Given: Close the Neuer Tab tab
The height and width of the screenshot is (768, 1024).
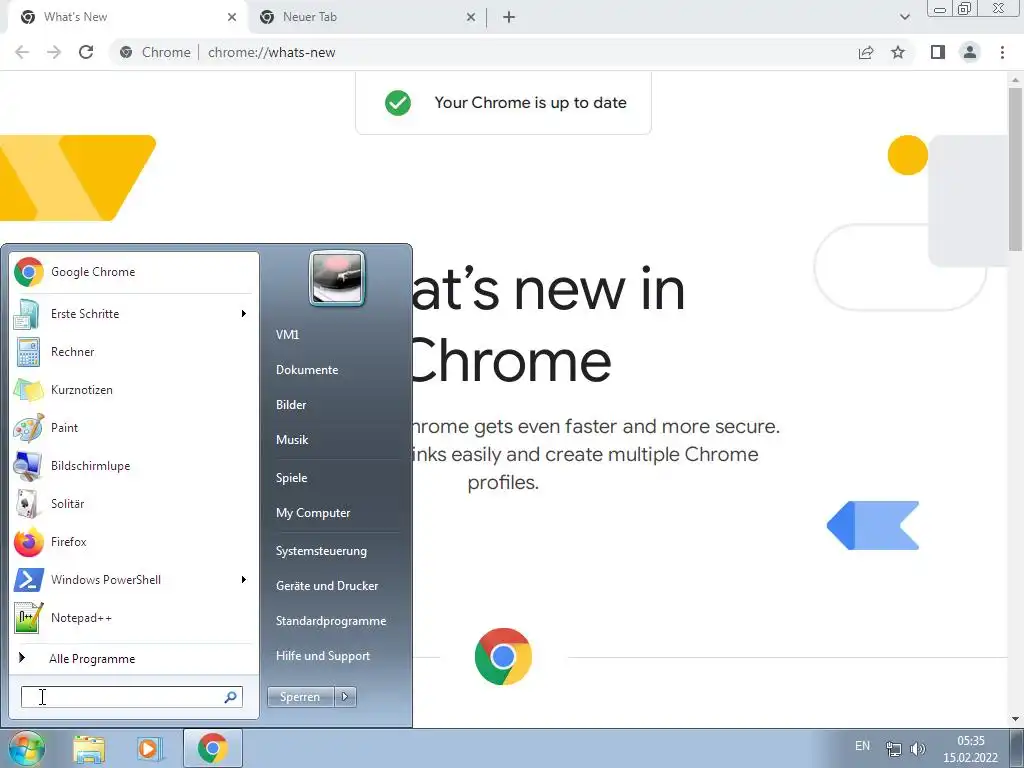Looking at the screenshot, I should tap(471, 17).
